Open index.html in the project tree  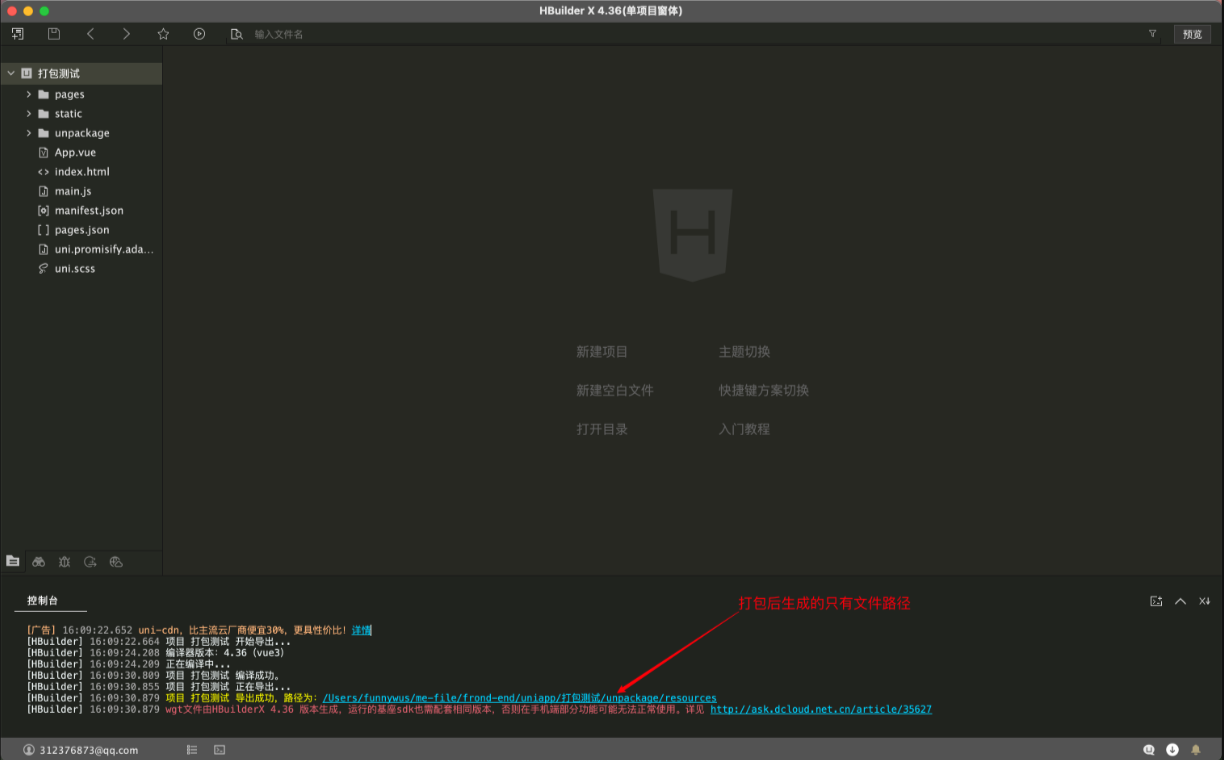tap(82, 172)
